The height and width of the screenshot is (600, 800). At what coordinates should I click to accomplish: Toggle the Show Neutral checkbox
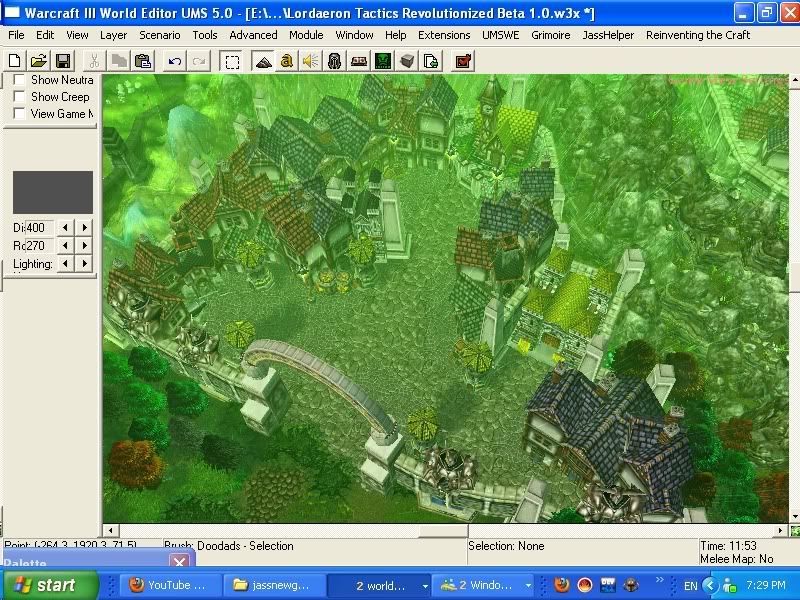19,80
